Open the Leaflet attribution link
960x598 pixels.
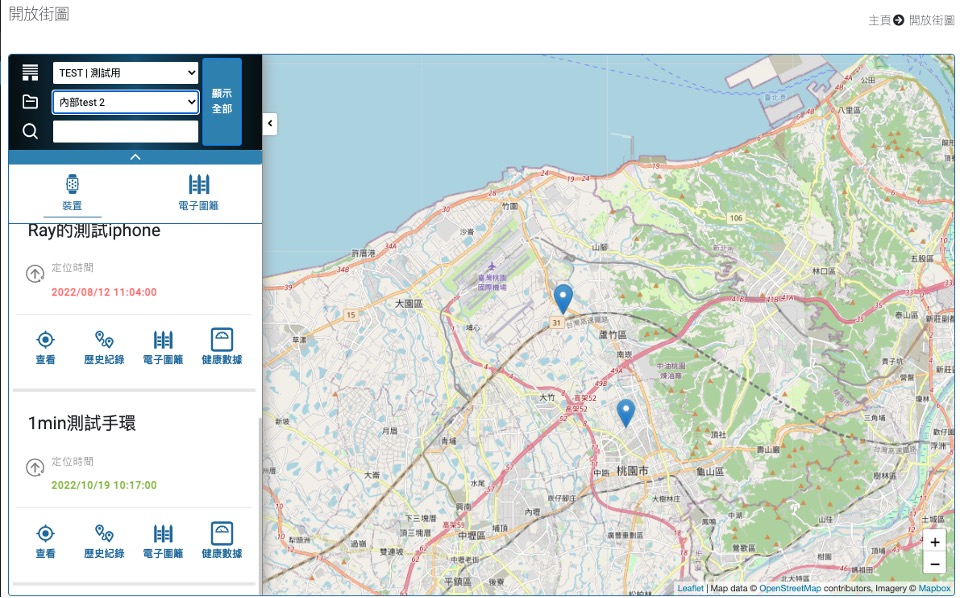click(x=691, y=588)
